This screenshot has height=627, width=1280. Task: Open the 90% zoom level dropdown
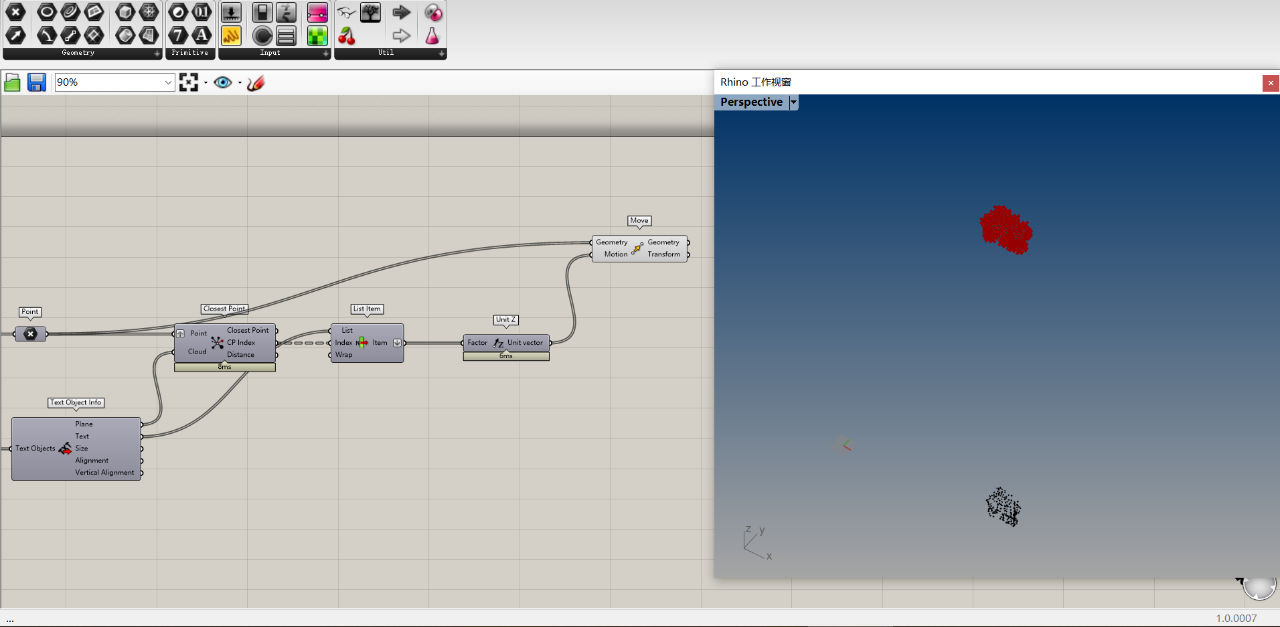(x=168, y=83)
